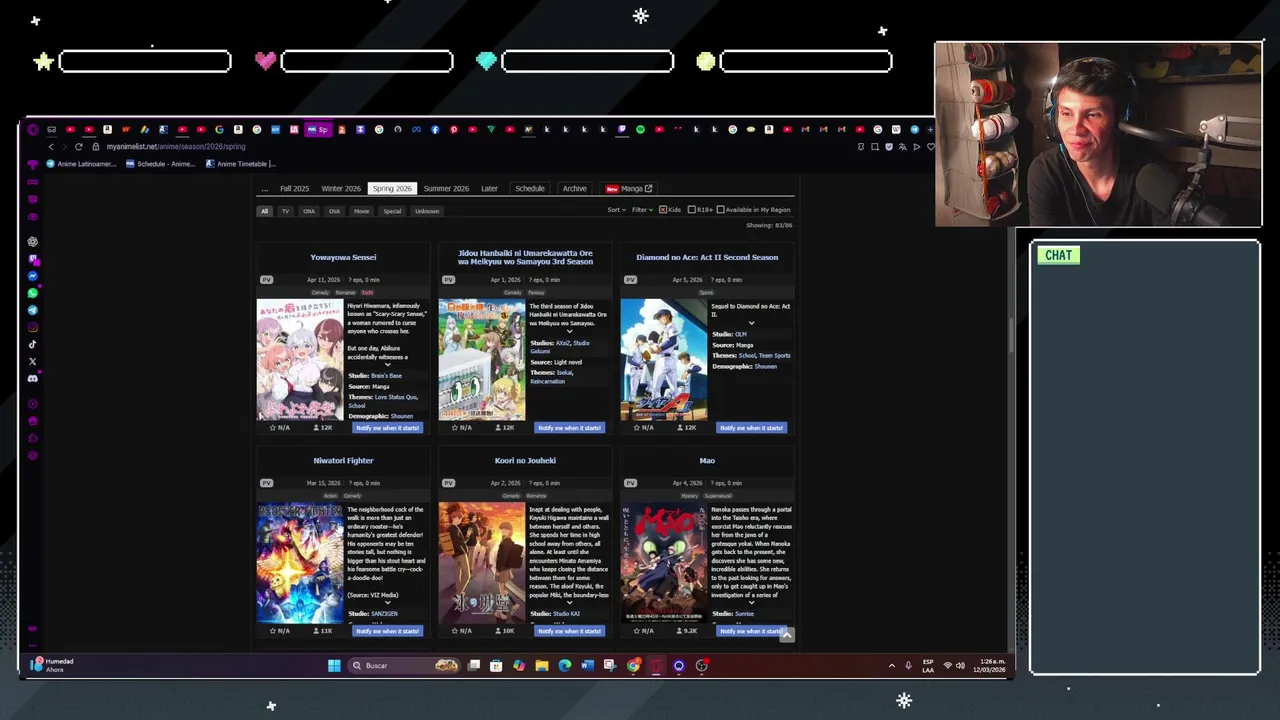
Task: Open Discord in the Opera sidebar
Action: [33, 378]
